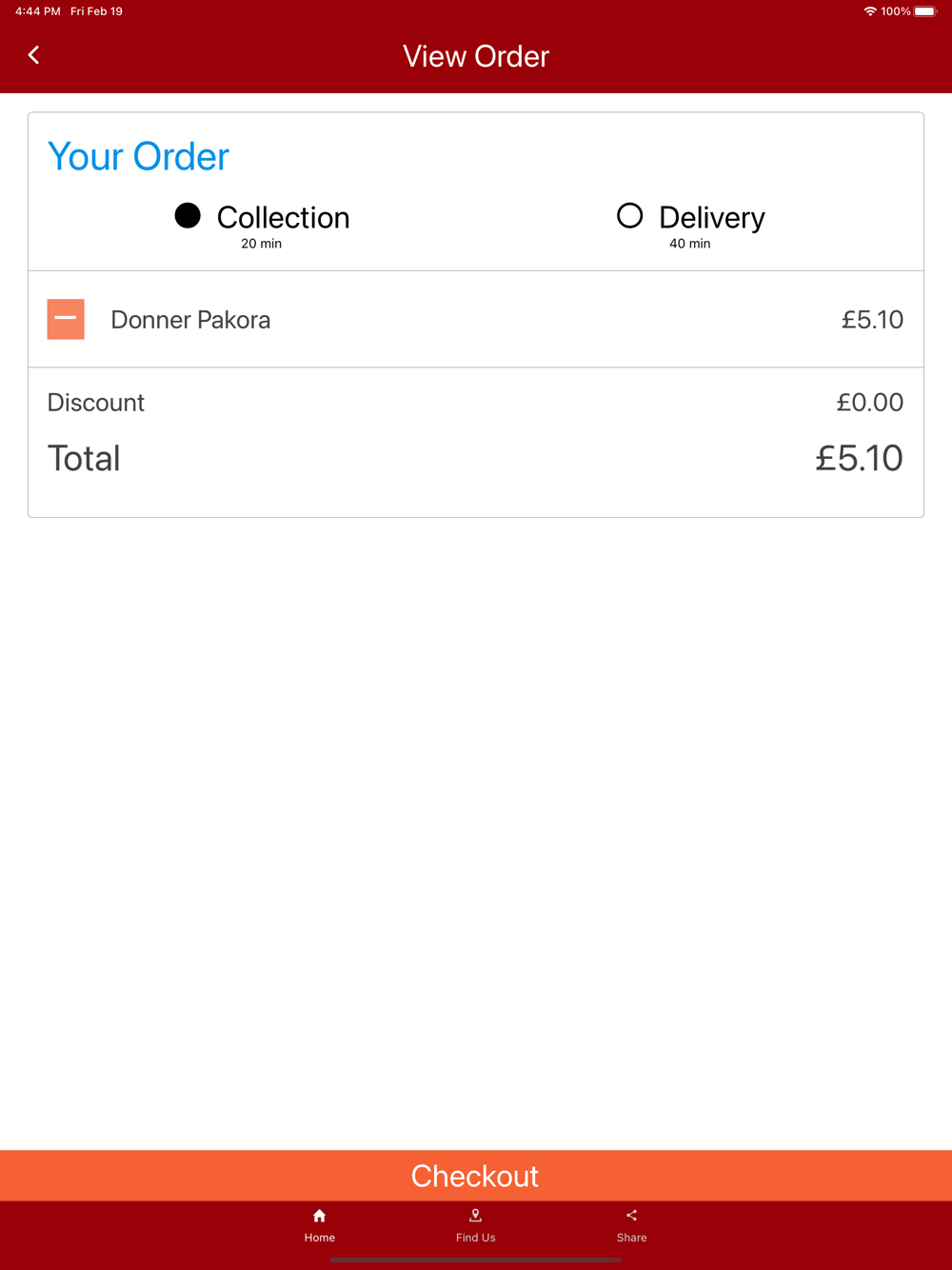Click the battery icon in the status bar

(924, 11)
